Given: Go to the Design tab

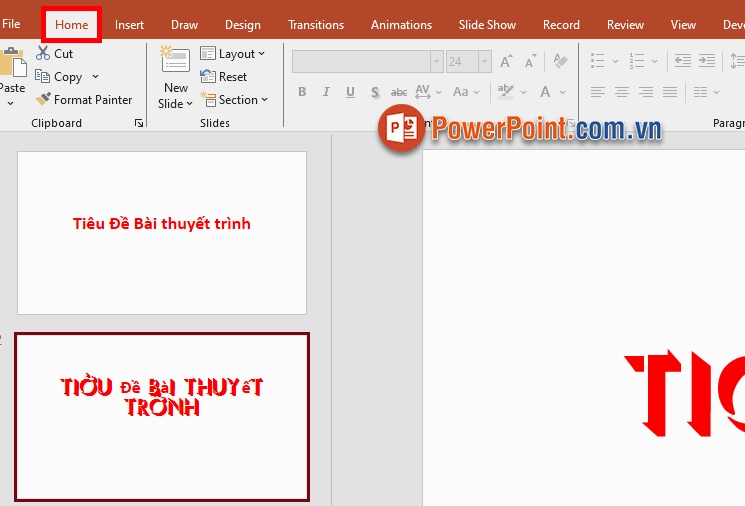Looking at the screenshot, I should coord(243,25).
